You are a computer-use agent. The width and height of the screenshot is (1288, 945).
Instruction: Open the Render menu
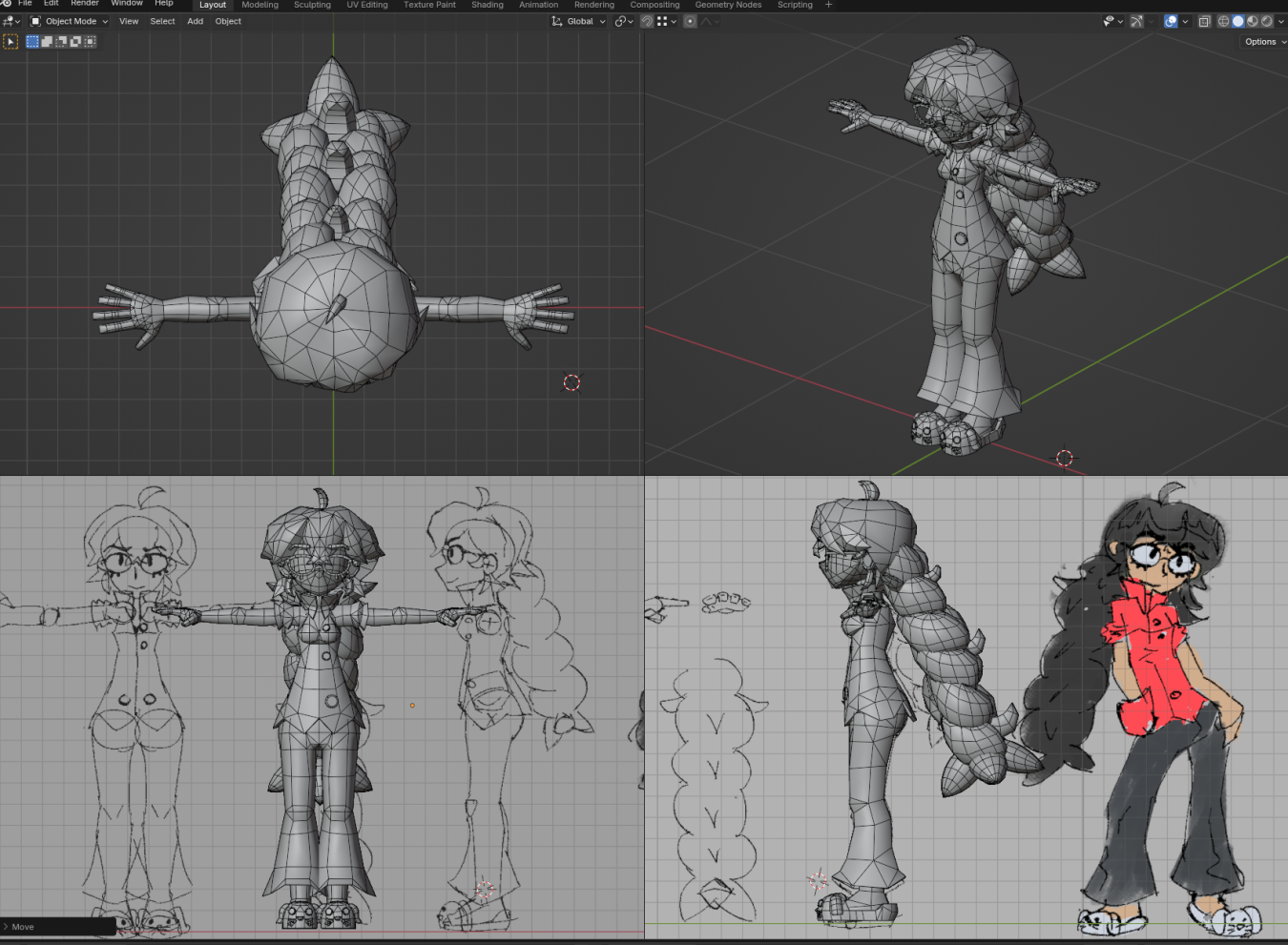pyautogui.click(x=85, y=4)
